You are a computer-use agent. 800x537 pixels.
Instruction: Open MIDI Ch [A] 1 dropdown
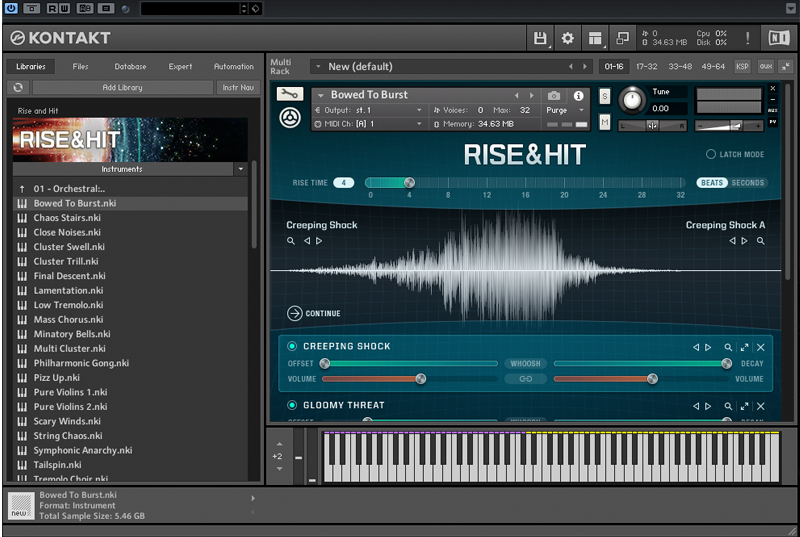[419, 124]
